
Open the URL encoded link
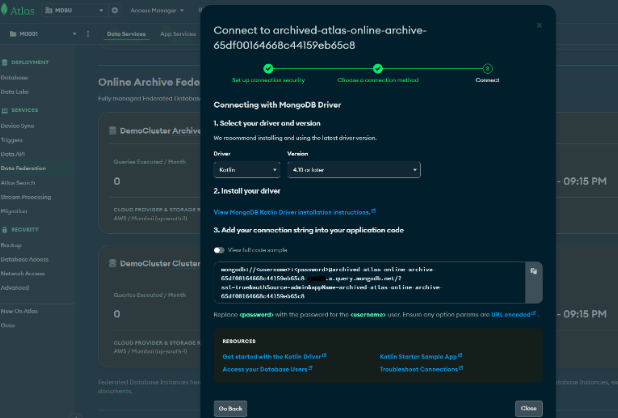pos(513,314)
